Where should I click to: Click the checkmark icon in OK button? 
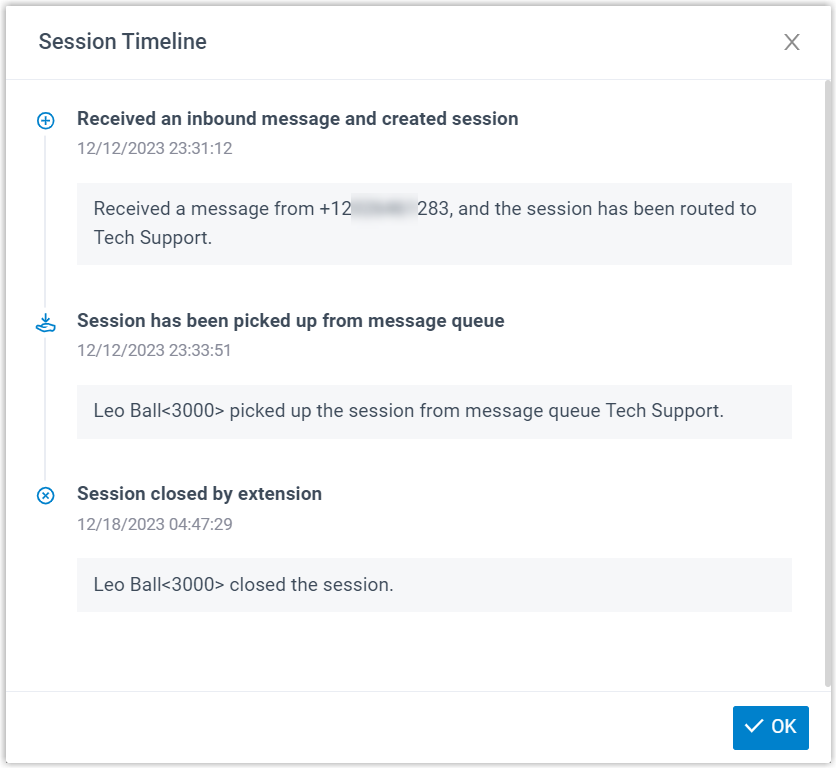click(x=754, y=727)
